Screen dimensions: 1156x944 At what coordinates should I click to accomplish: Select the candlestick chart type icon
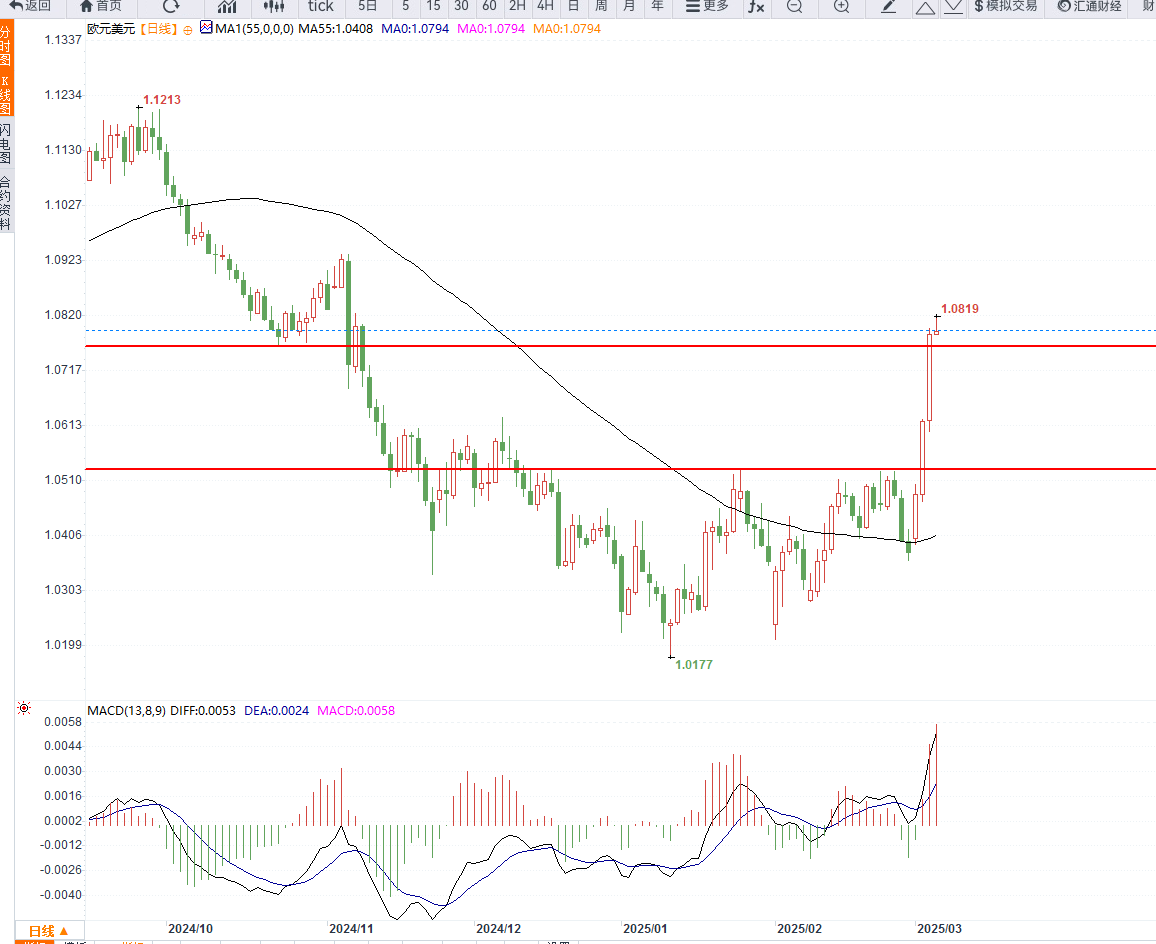(x=274, y=7)
